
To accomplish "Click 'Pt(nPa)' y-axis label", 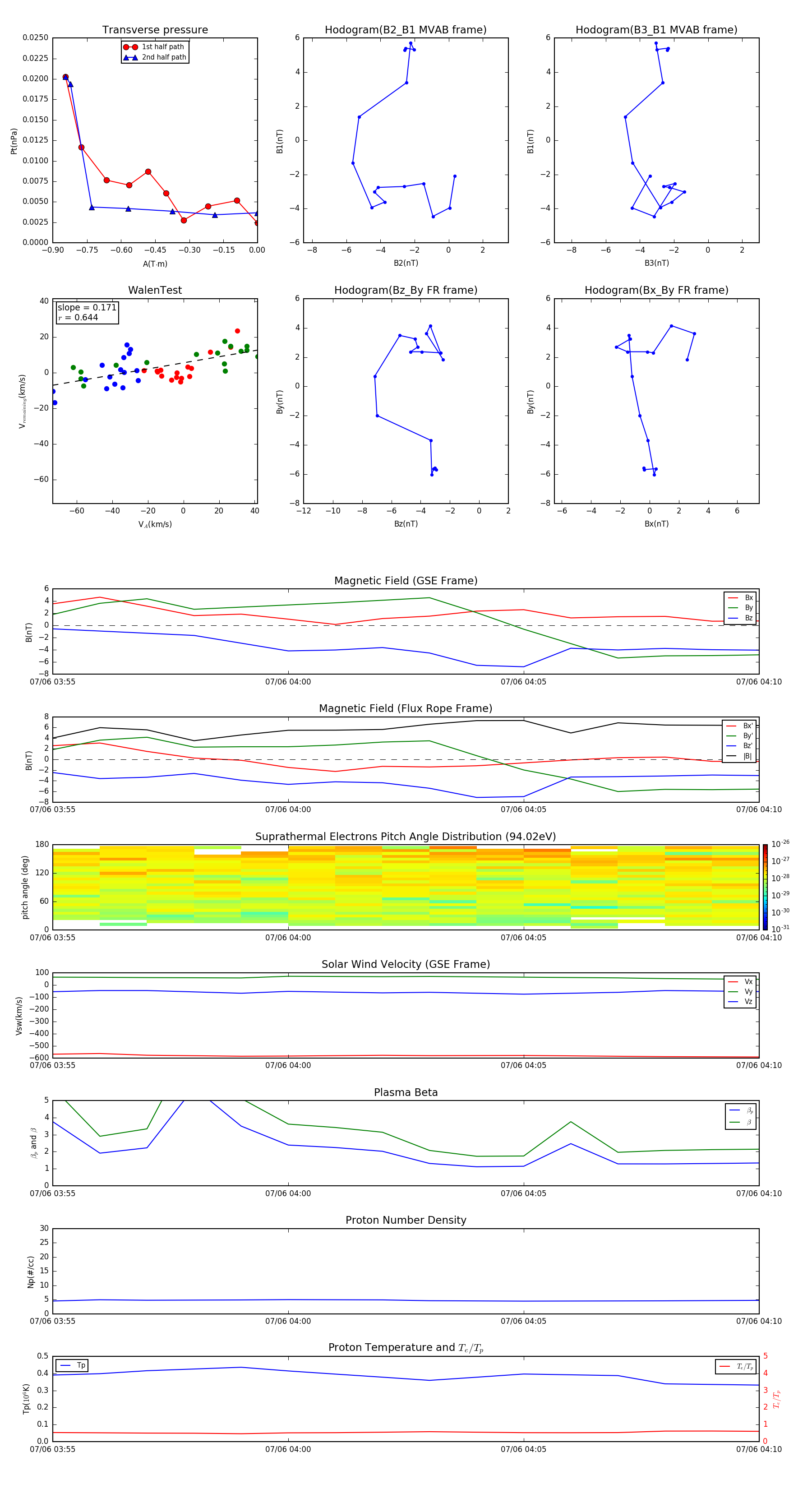I will [x=14, y=141].
